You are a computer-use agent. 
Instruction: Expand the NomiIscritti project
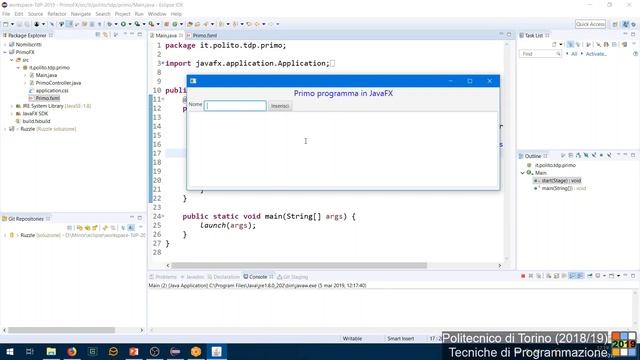(x=5, y=44)
